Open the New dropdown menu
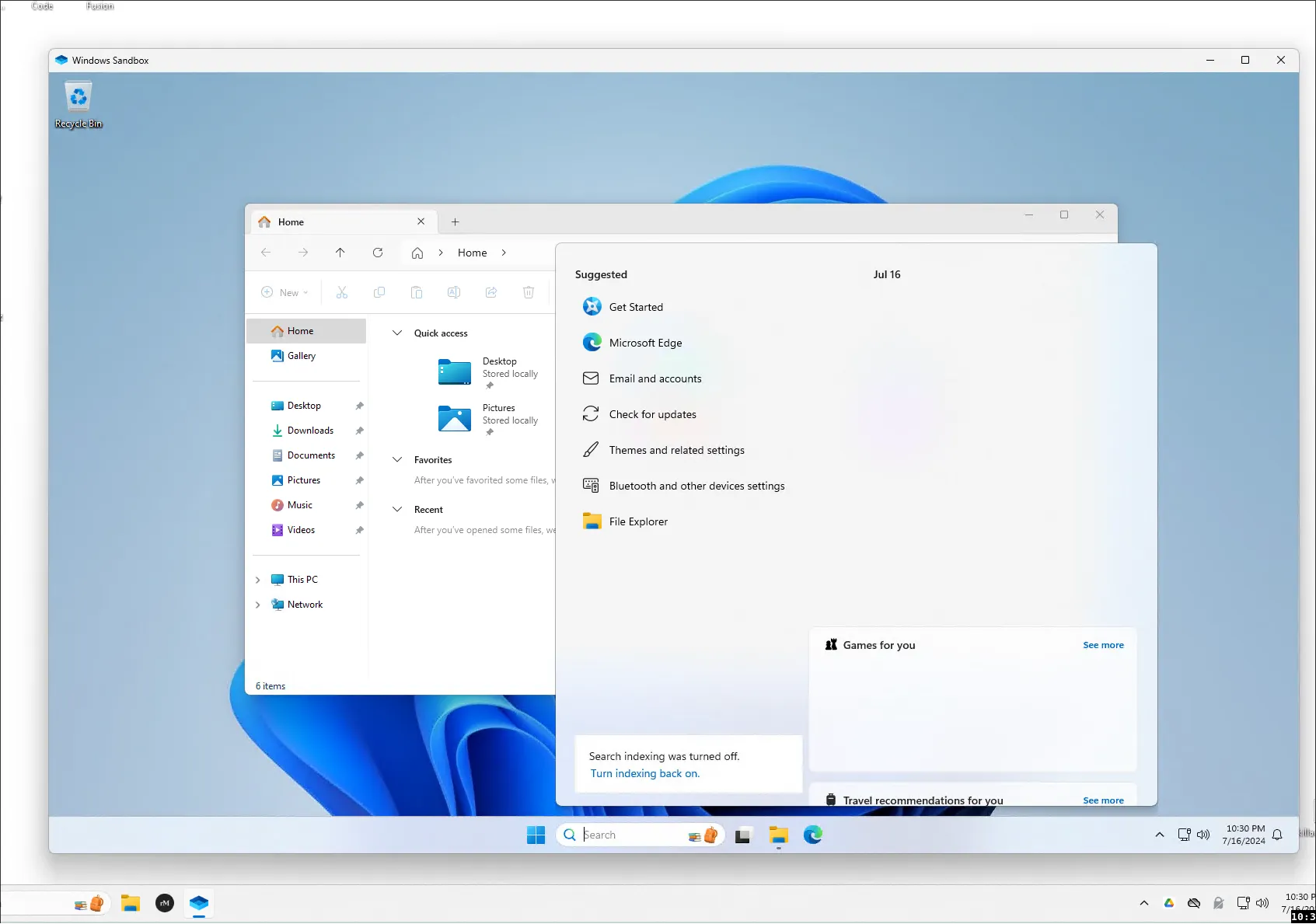The height and width of the screenshot is (924, 1316). pos(285,293)
